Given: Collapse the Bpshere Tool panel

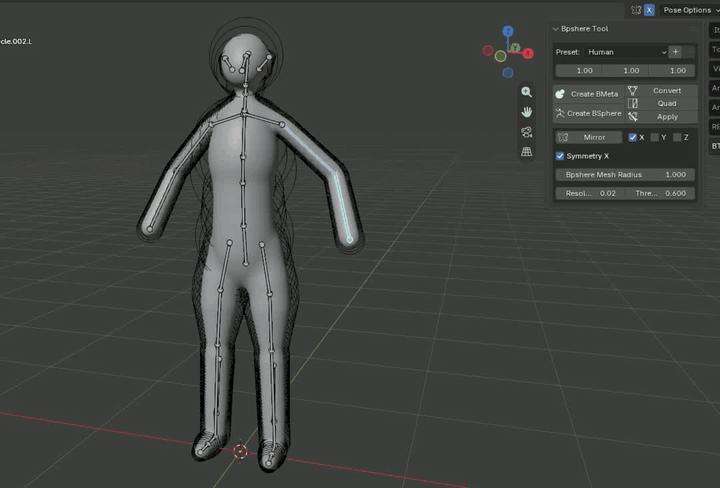Looking at the screenshot, I should pyautogui.click(x=556, y=29).
